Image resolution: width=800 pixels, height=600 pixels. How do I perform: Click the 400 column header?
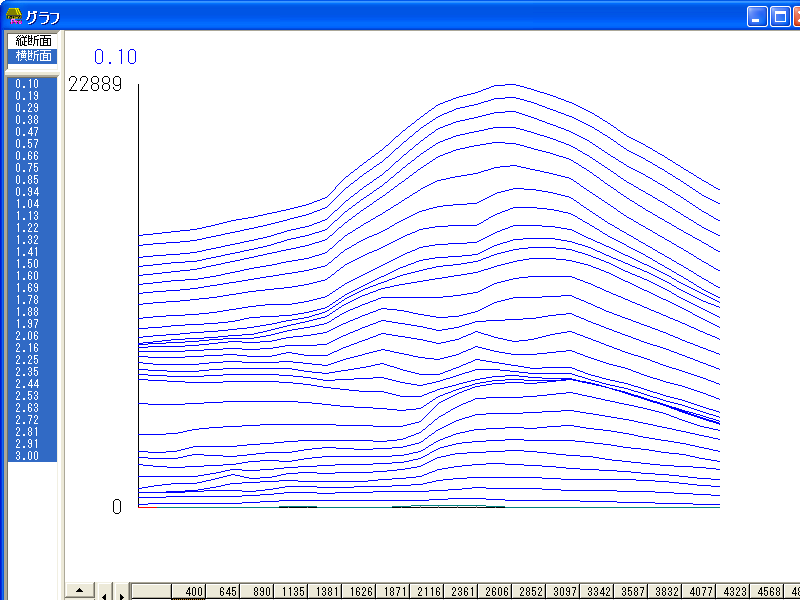[x=188, y=592]
